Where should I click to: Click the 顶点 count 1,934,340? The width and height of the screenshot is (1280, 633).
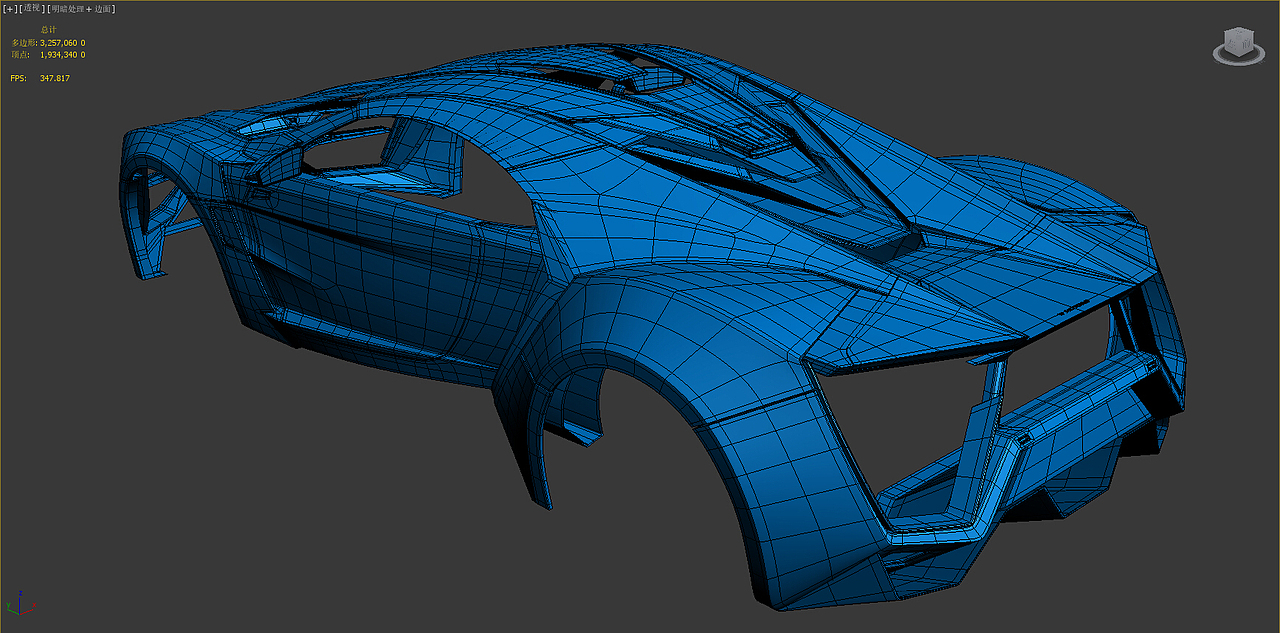click(58, 55)
